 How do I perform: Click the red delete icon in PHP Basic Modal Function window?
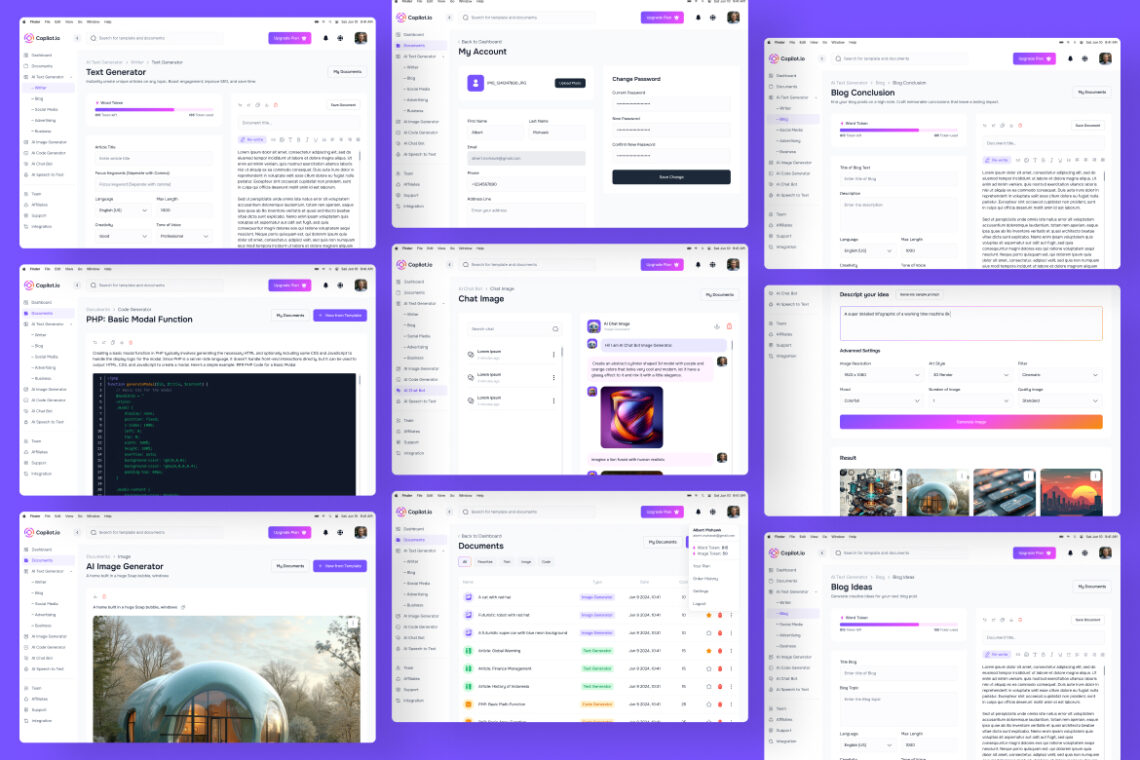tap(130, 342)
